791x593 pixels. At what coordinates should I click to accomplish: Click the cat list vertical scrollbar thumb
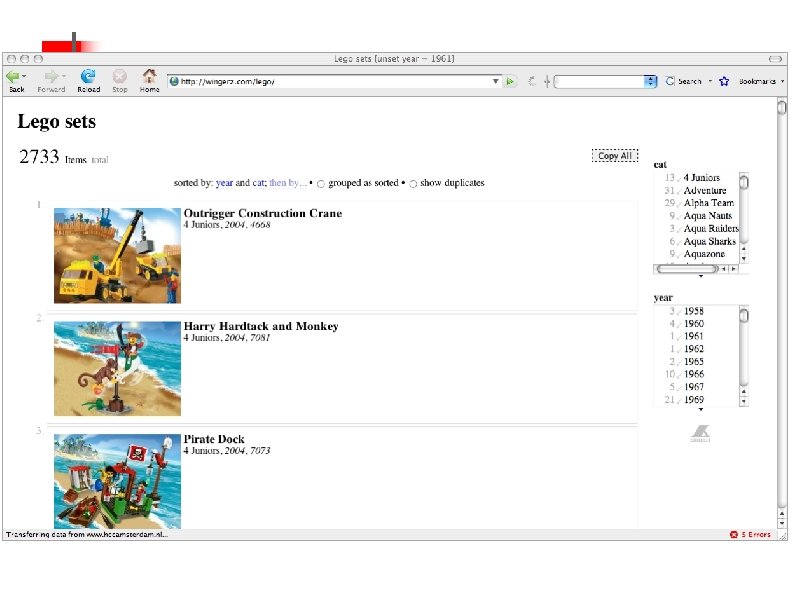[x=744, y=181]
